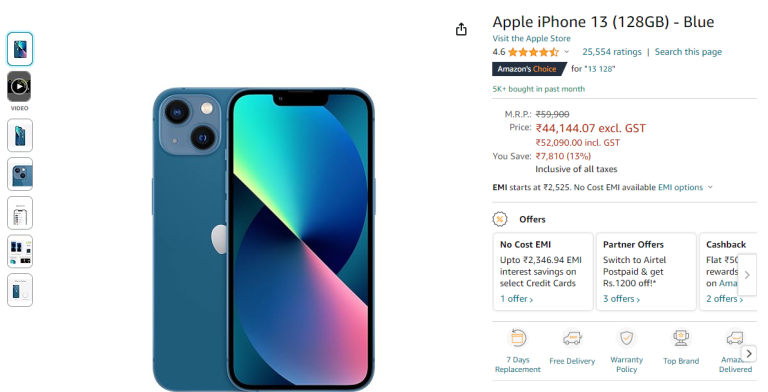This screenshot has width=768, height=392.
Task: Open the Warranty Policy shield icon
Action: click(626, 338)
